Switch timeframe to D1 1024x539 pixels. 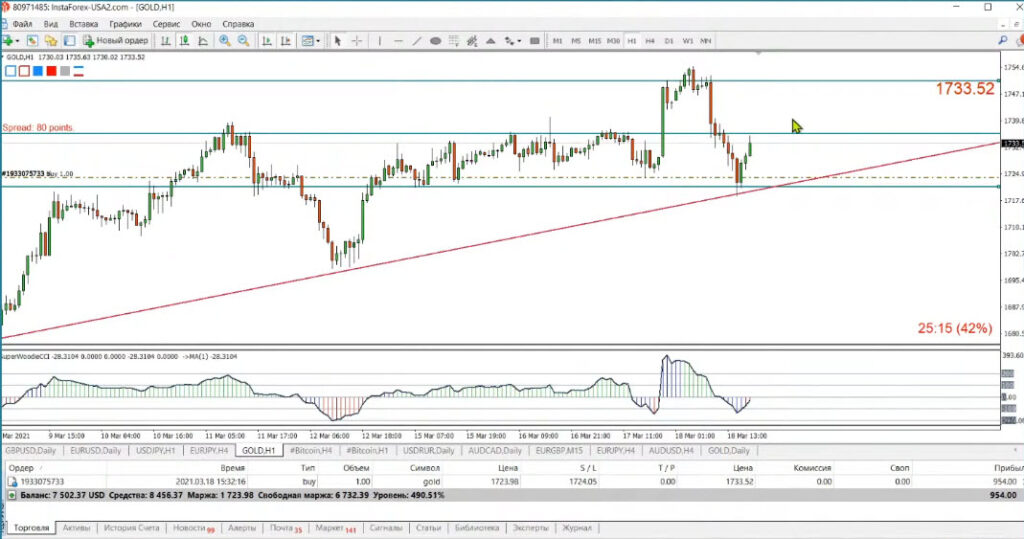(x=669, y=41)
